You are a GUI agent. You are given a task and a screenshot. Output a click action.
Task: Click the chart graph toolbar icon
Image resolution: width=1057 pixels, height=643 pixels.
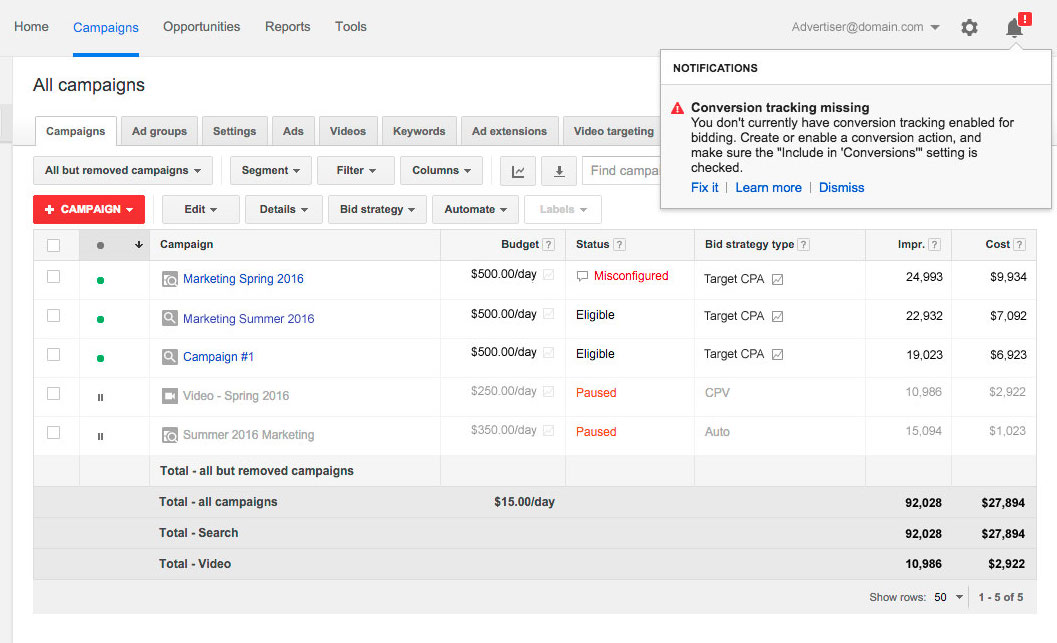click(x=518, y=171)
